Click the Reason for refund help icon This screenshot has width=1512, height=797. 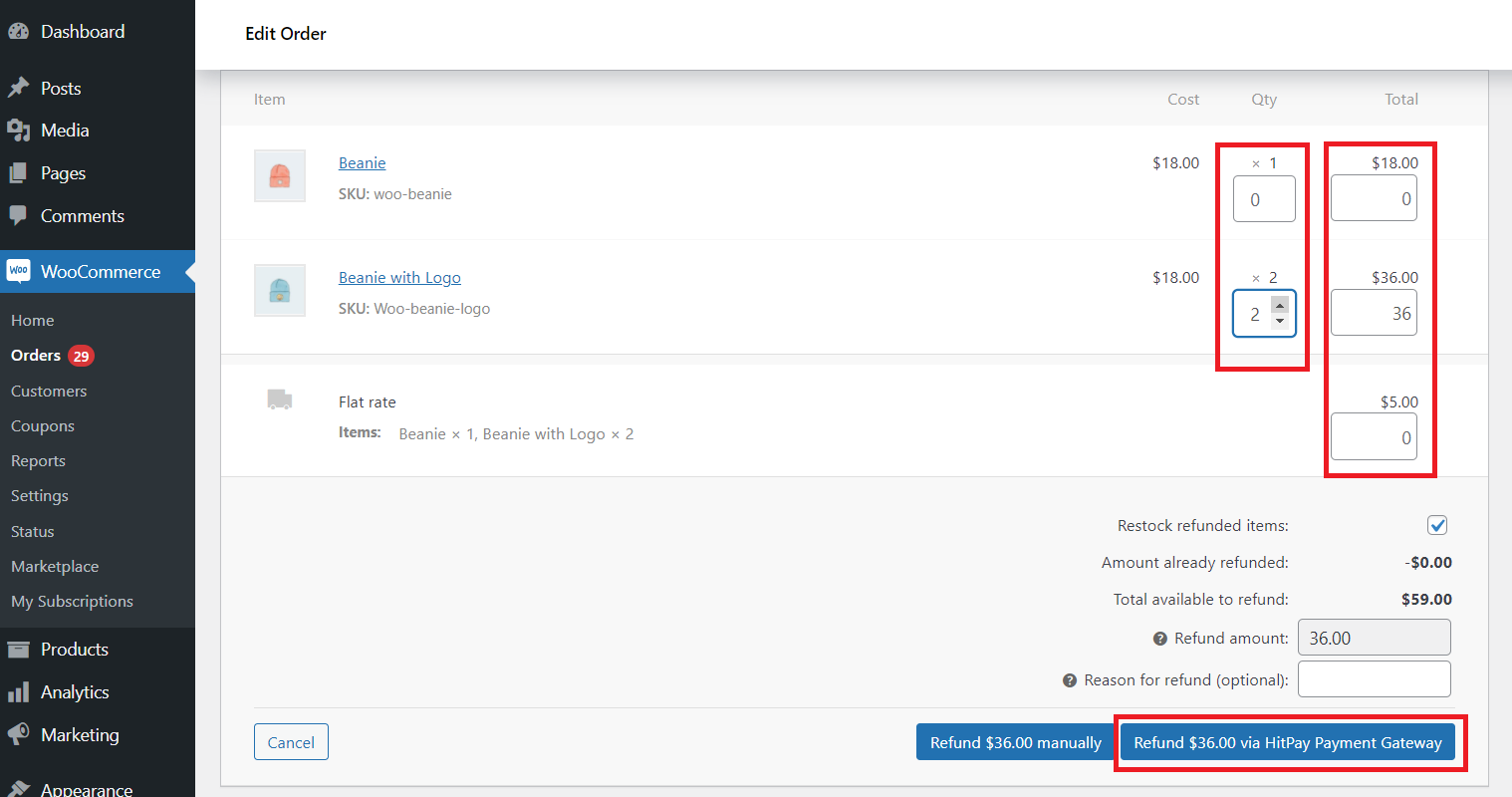[1070, 680]
